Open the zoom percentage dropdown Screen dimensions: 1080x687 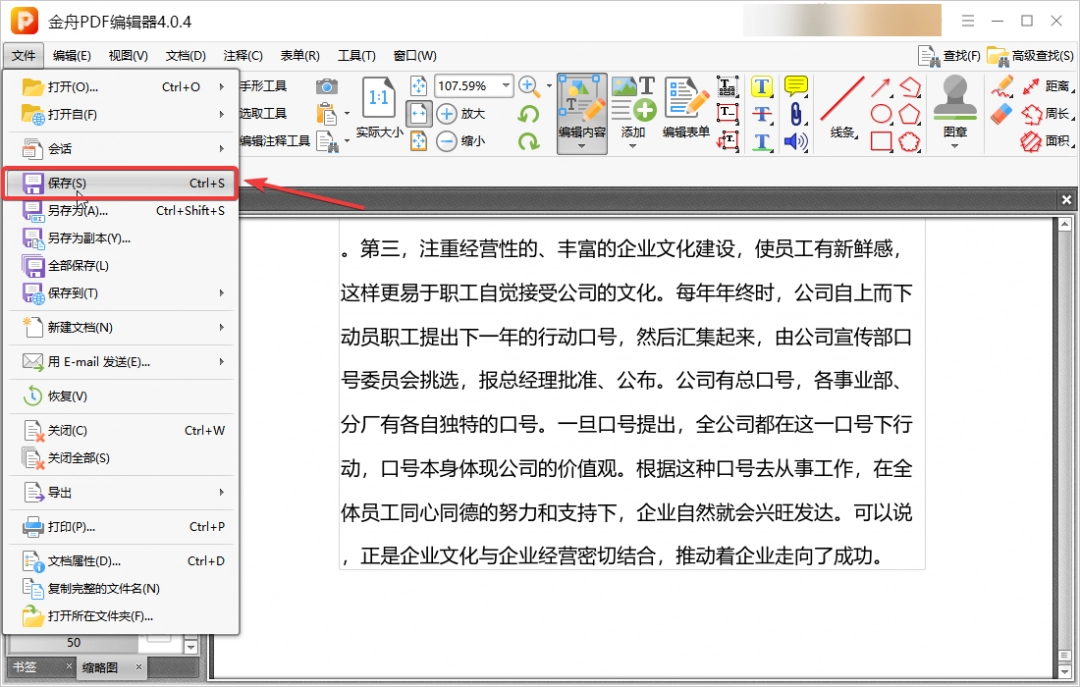[506, 86]
